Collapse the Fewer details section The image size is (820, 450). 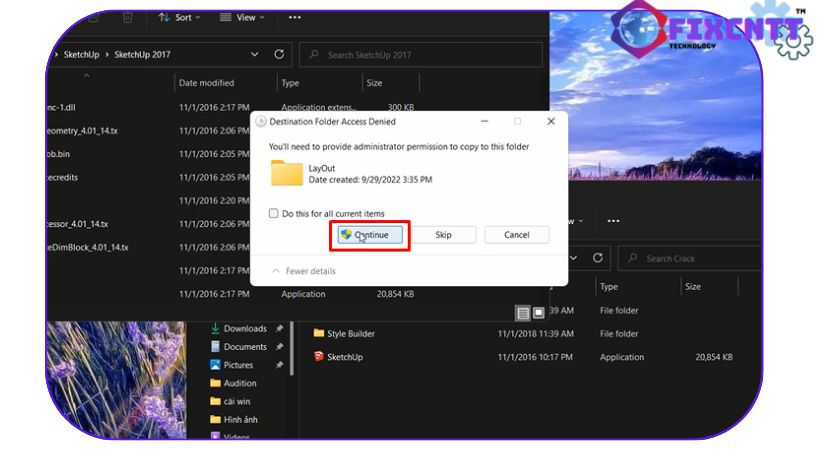click(x=306, y=271)
